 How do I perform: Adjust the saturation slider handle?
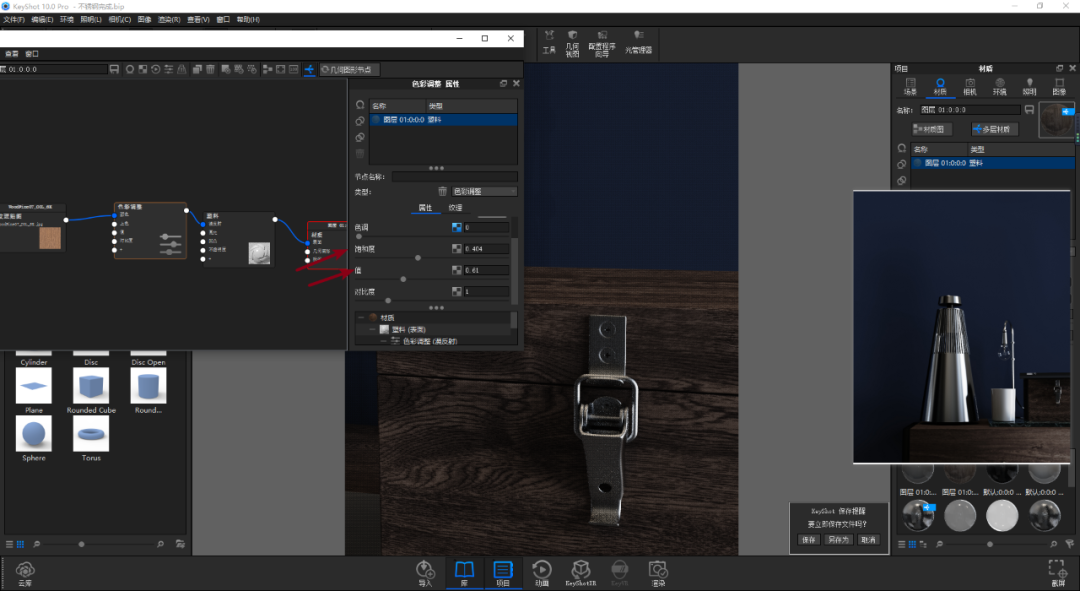tap(417, 258)
